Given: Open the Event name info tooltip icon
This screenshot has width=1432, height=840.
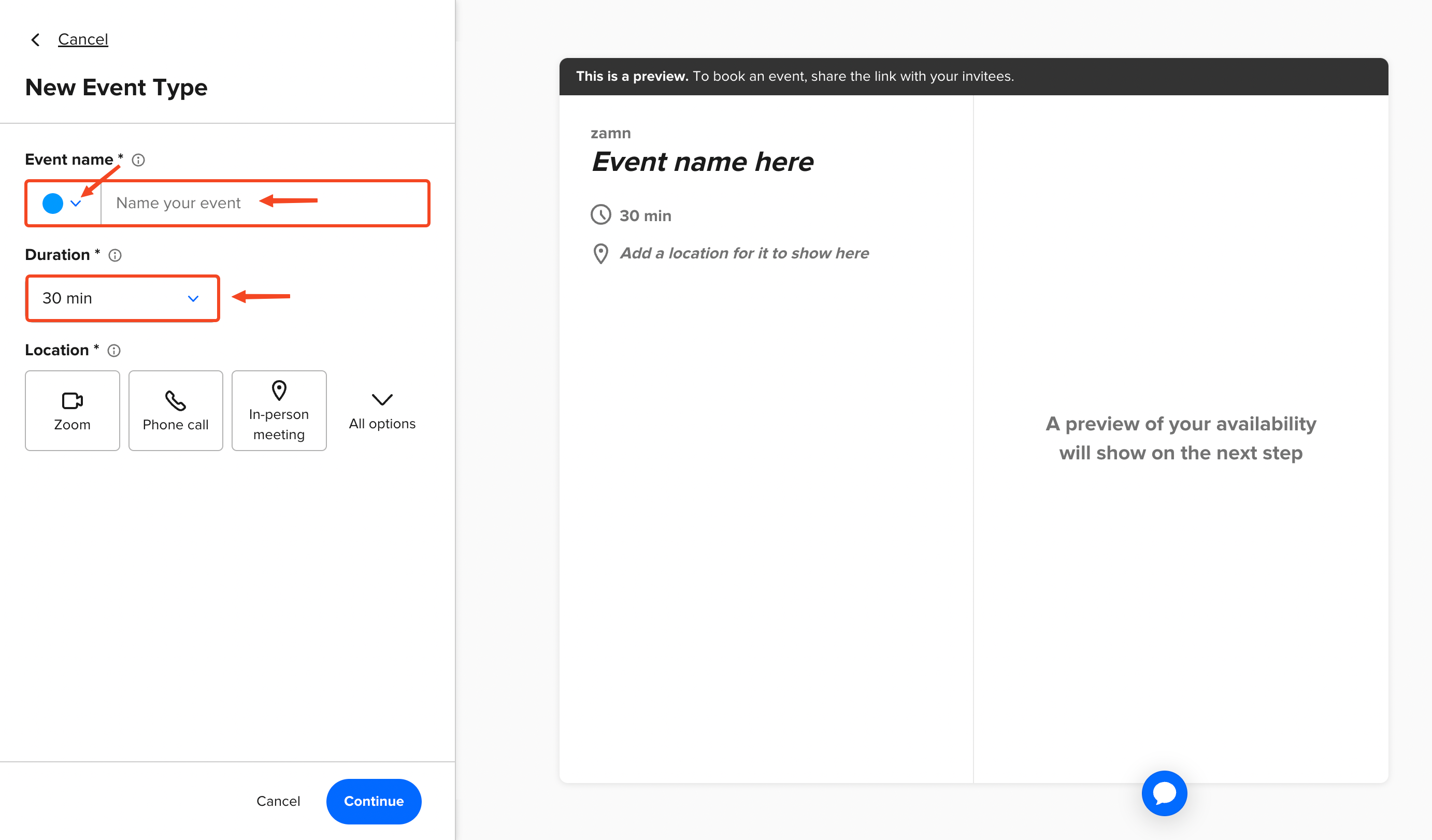Looking at the screenshot, I should point(138,160).
